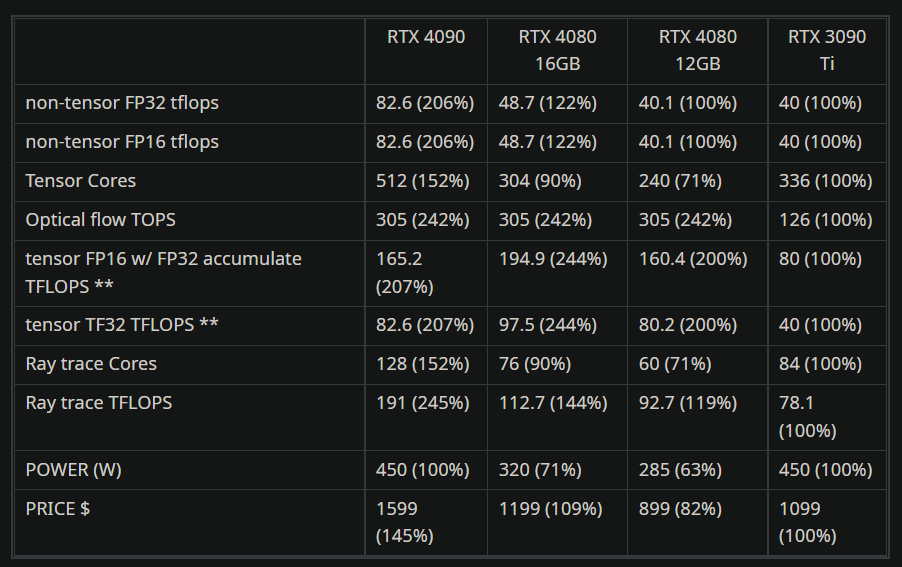The width and height of the screenshot is (902, 567).
Task: Click the 512 (152%) Tensor Cores cell
Action: coord(423,181)
